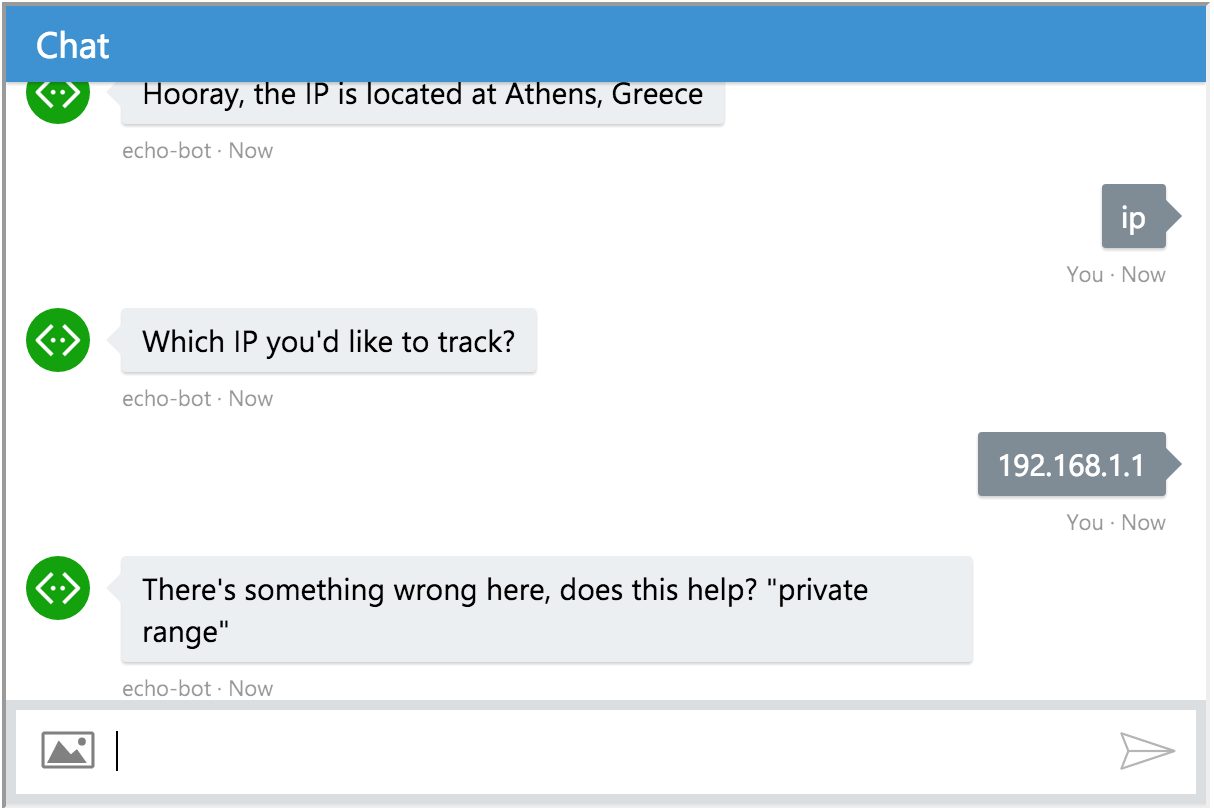Click "echo-bot · Now" under "Which IP" message
This screenshot has height=808, width=1214.
click(197, 399)
